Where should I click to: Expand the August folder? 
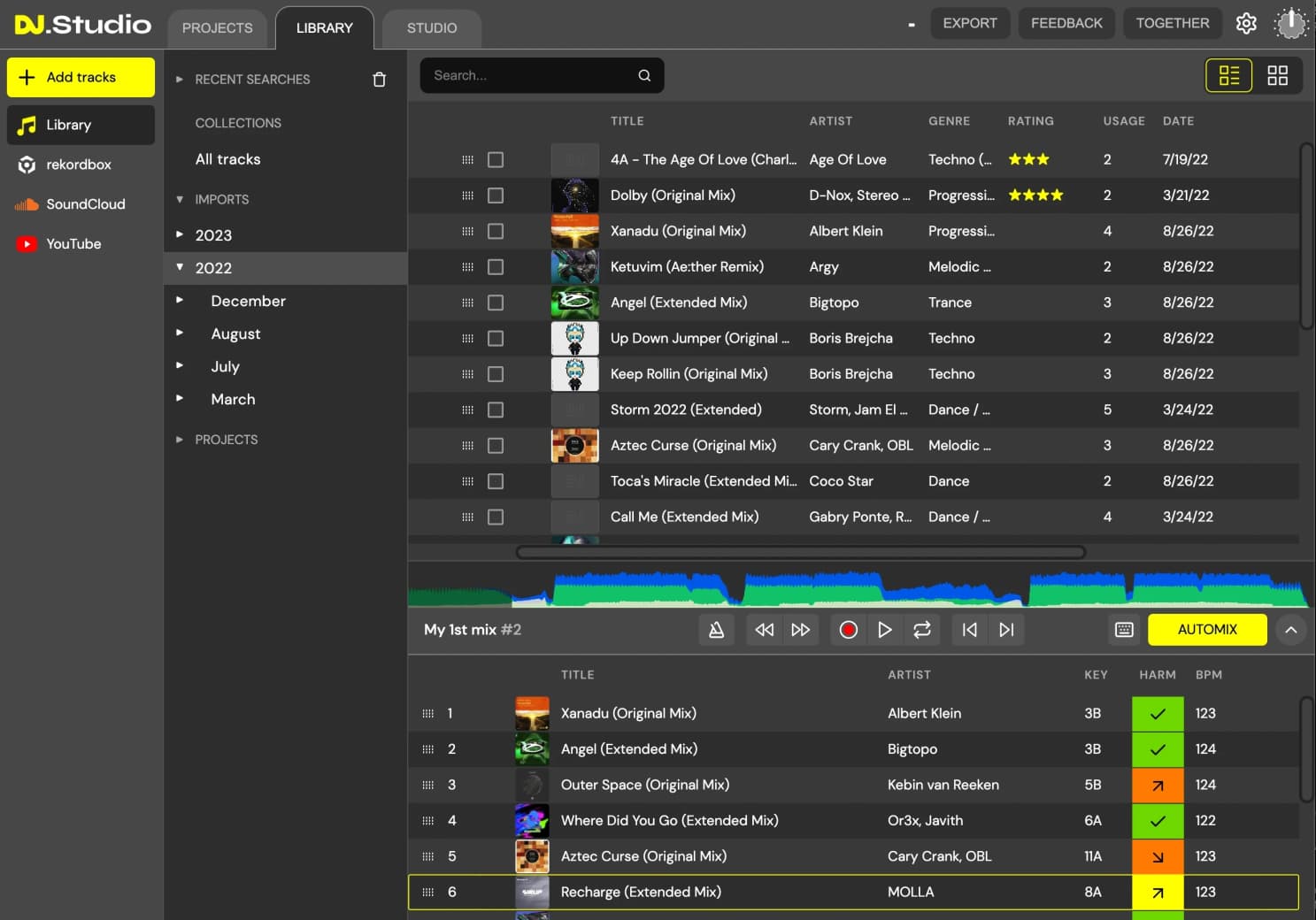pyautogui.click(x=180, y=333)
